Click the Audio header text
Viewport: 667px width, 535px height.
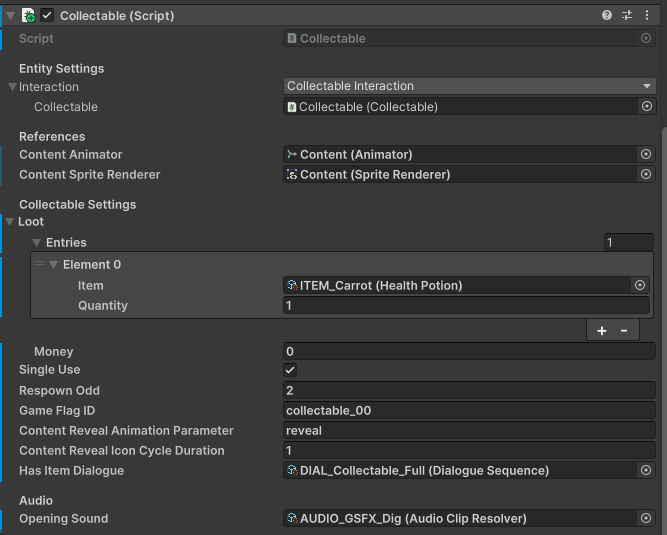tap(36, 501)
